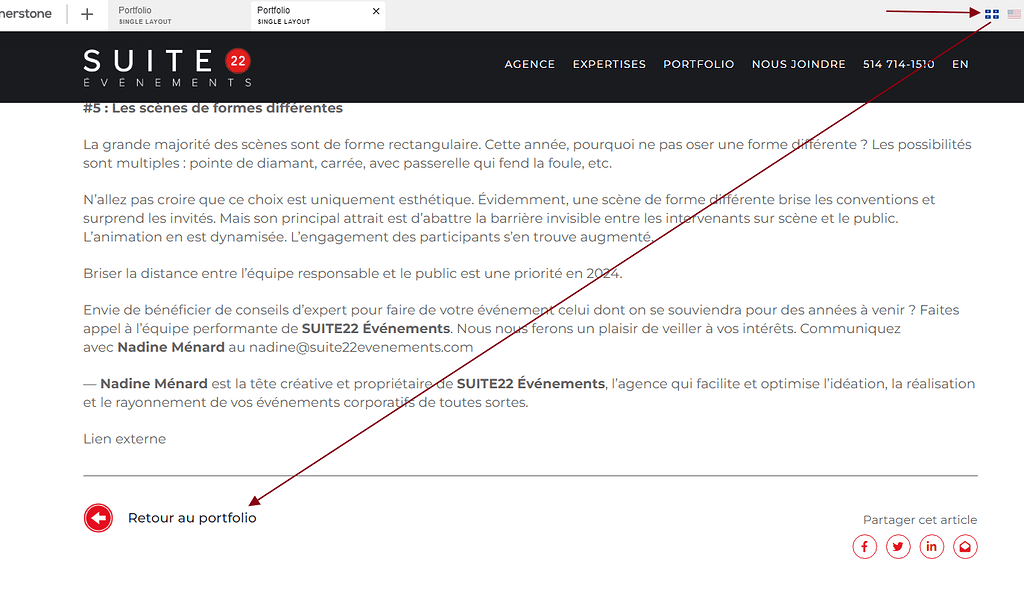The image size is (1024, 590).
Task: Select the NOUS JOINDRE menu item
Action: pyautogui.click(x=798, y=64)
